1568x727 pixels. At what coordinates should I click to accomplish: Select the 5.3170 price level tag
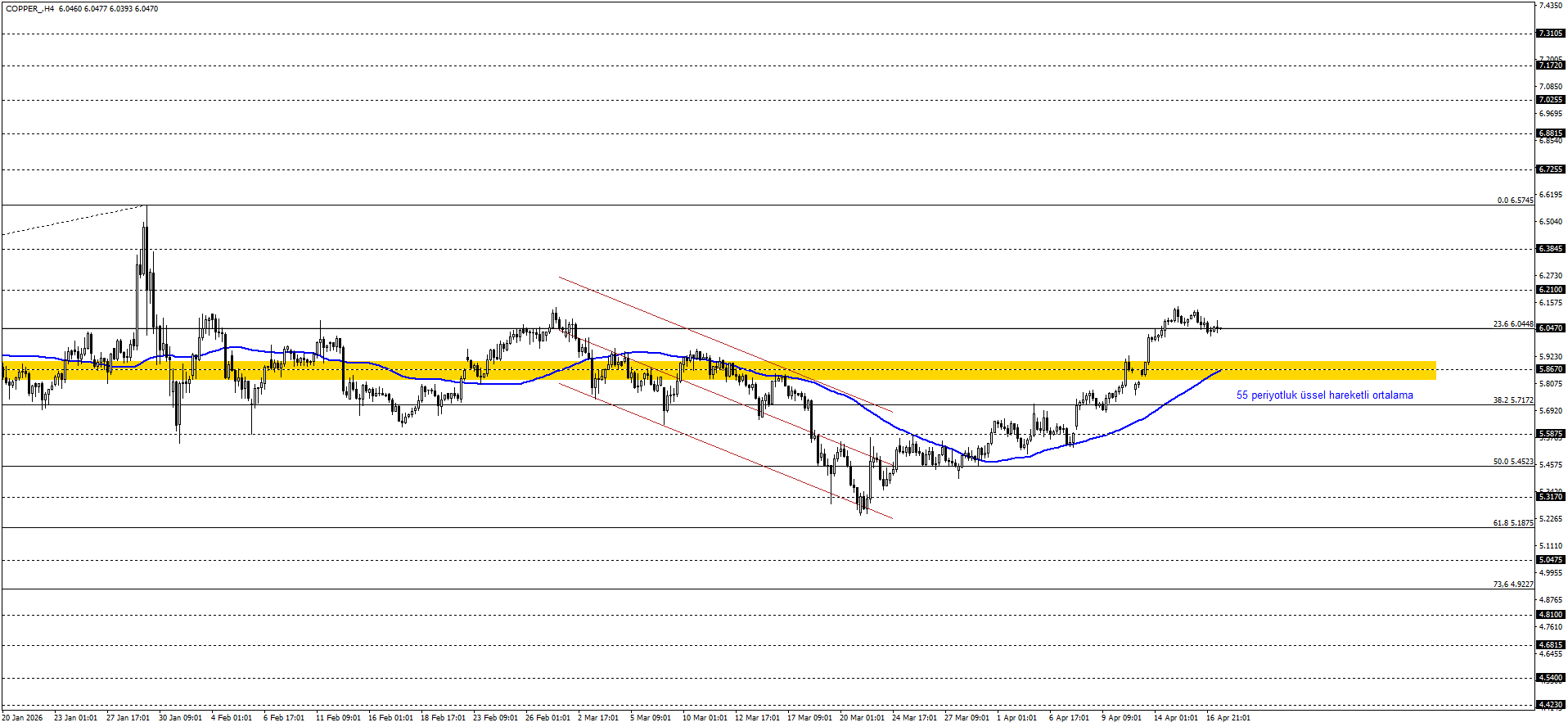tap(1551, 497)
